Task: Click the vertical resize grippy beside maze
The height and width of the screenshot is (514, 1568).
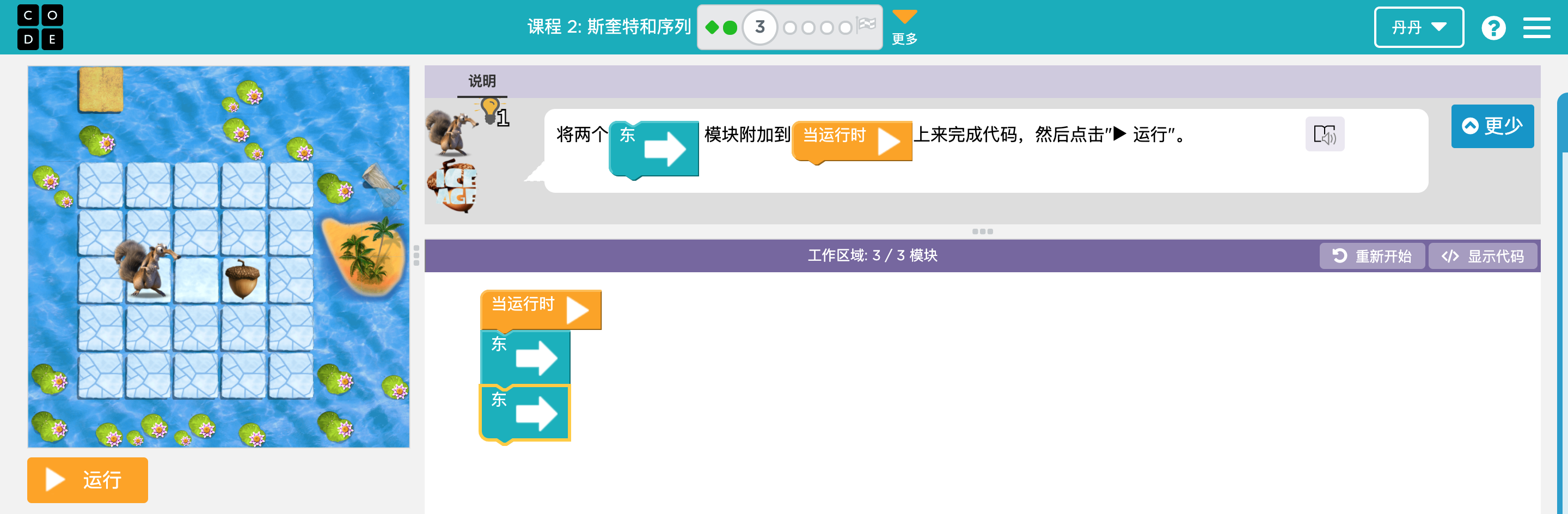Action: click(x=416, y=256)
